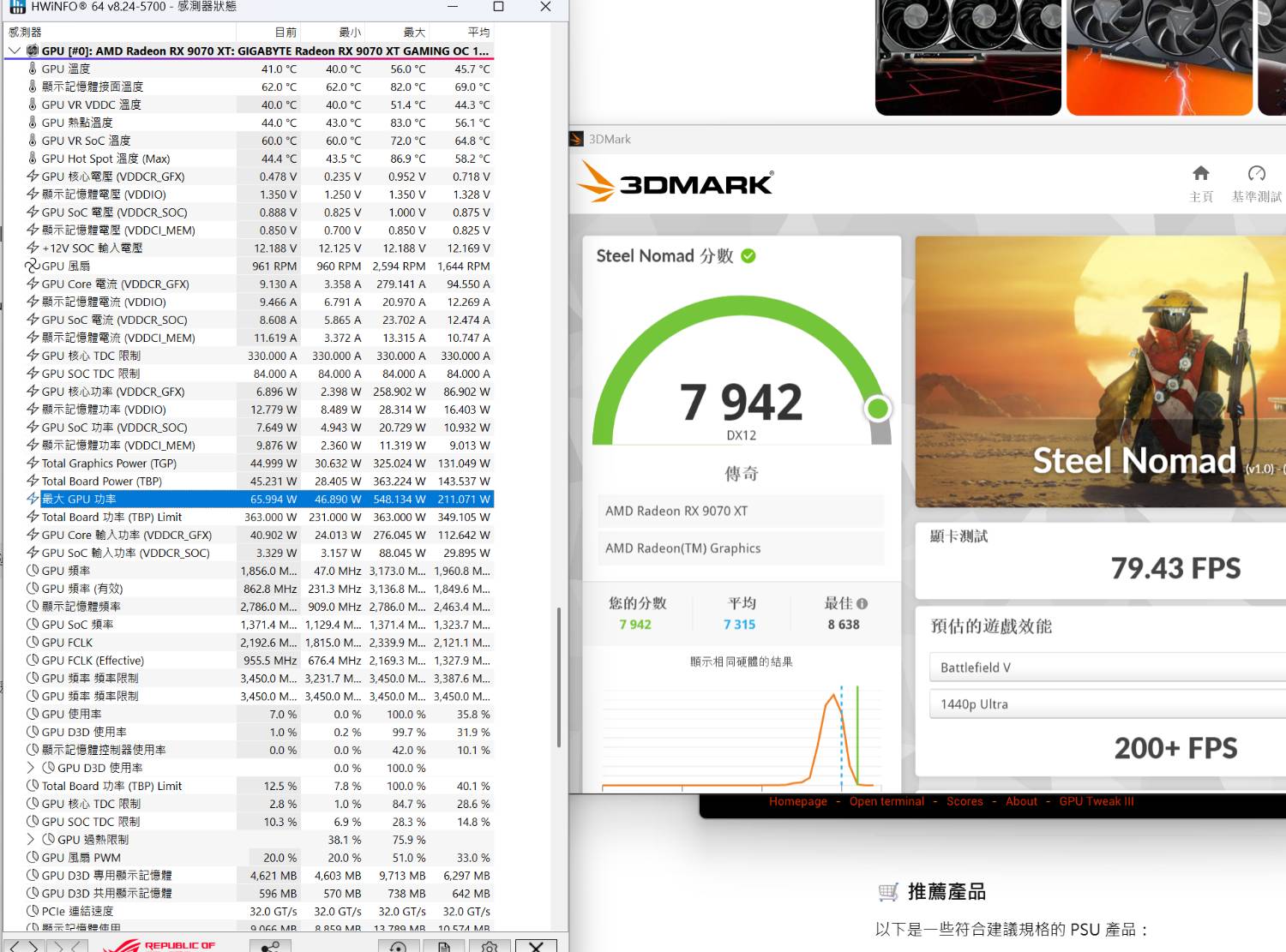Image resolution: width=1286 pixels, height=952 pixels.
Task: Click the score distribution chart in 3DMark
Action: pos(742,737)
